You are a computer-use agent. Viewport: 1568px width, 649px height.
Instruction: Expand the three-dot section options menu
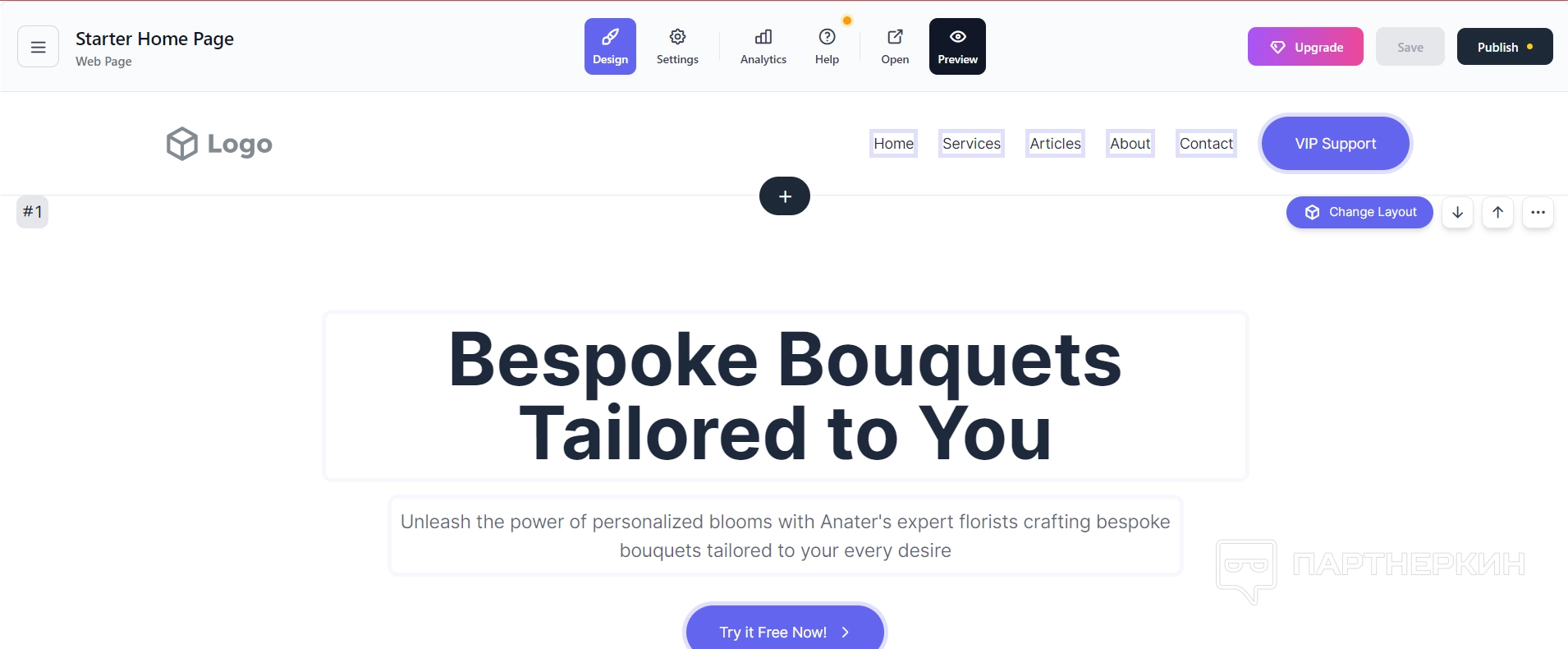tap(1538, 212)
